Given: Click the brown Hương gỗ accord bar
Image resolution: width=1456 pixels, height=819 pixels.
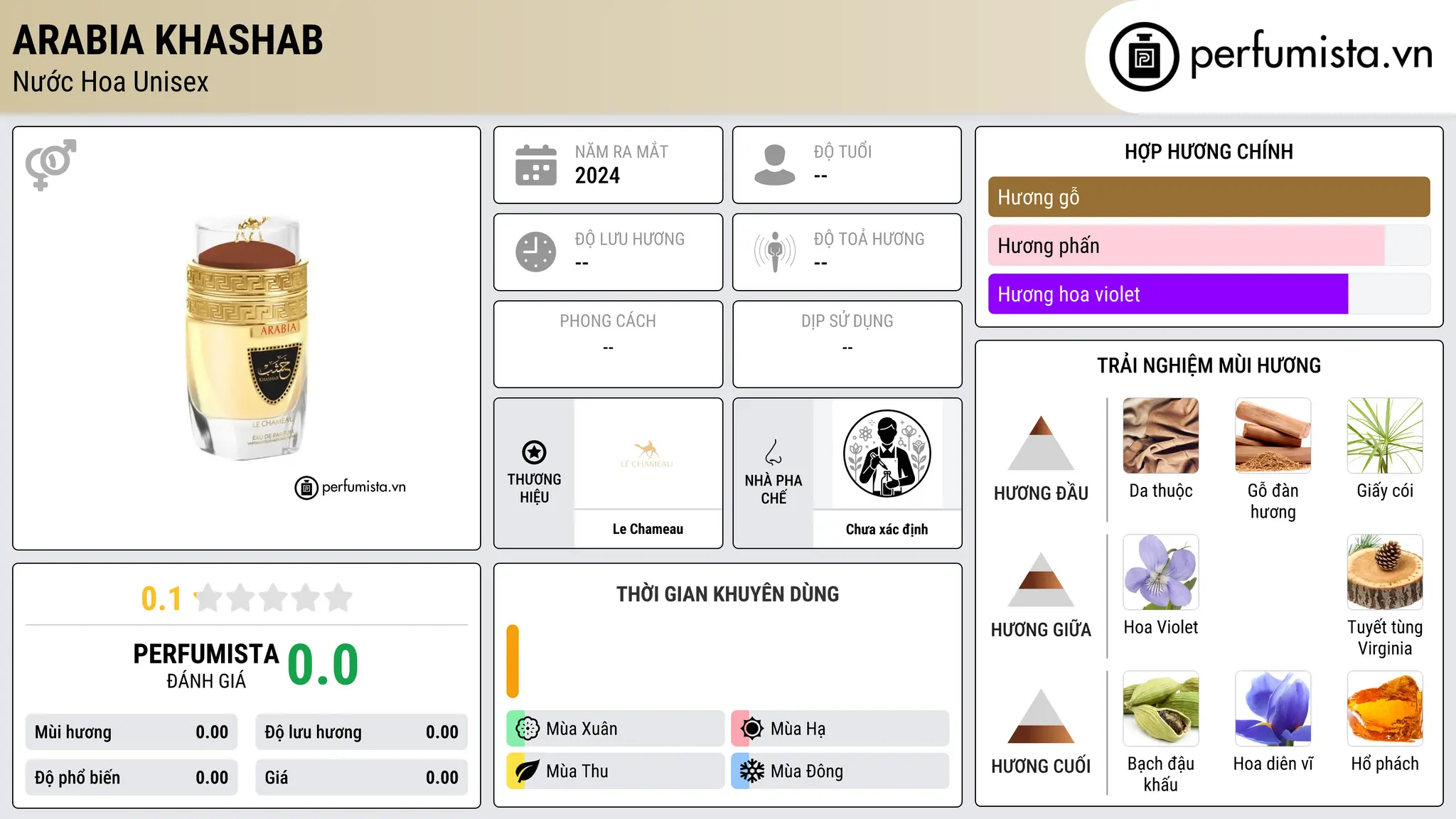Looking at the screenshot, I should coord(1209,197).
